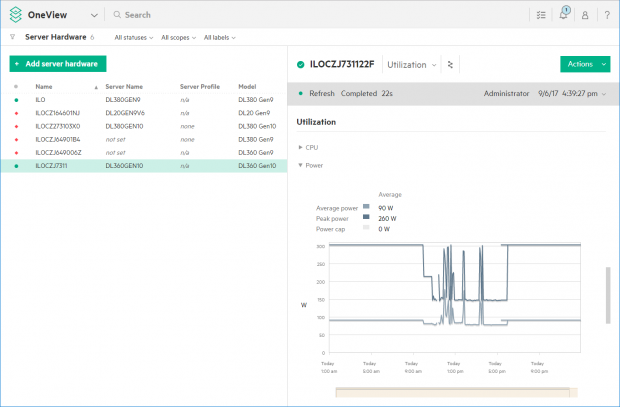The image size is (620, 407).
Task: Open the All statuses filter dropdown
Action: pos(133,38)
